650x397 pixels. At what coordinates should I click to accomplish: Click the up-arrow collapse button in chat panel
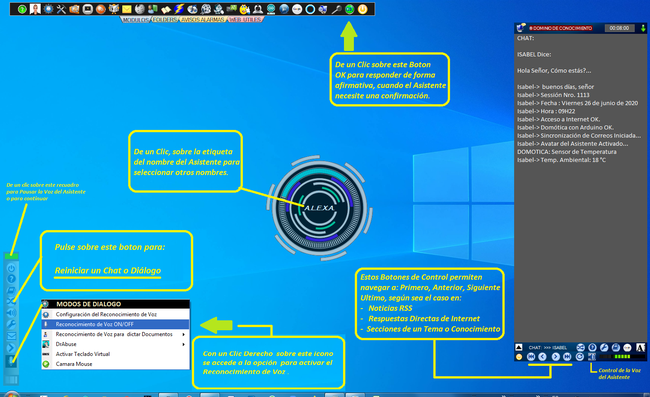coord(519,347)
